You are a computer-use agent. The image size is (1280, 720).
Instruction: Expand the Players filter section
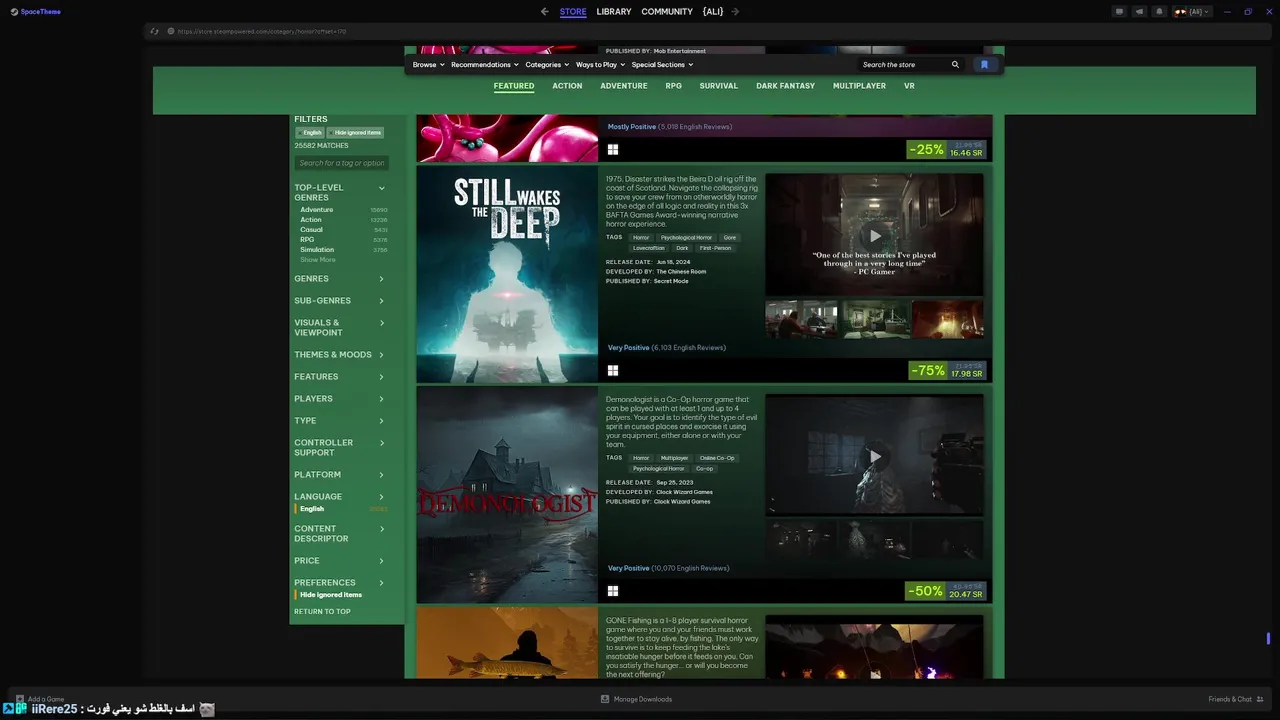340,399
